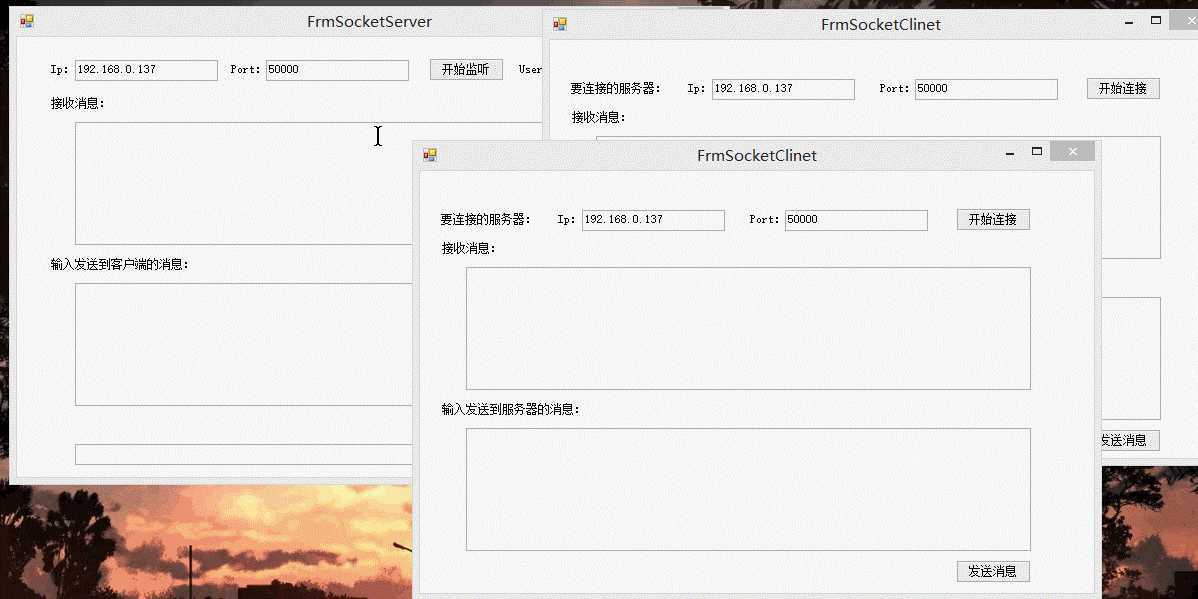The height and width of the screenshot is (599, 1198).
Task: Click the 接收消息: label in the front client window
Action: click(468, 248)
